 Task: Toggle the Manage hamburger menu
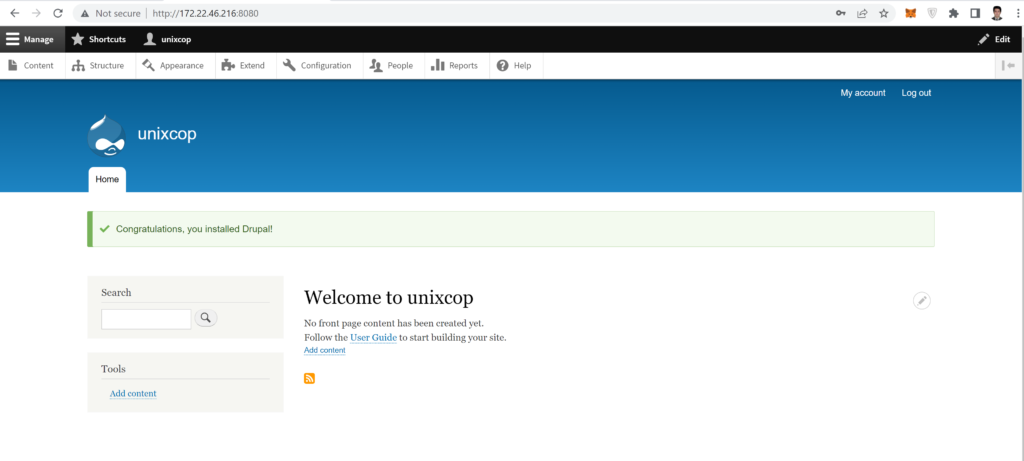pyautogui.click(x=32, y=39)
